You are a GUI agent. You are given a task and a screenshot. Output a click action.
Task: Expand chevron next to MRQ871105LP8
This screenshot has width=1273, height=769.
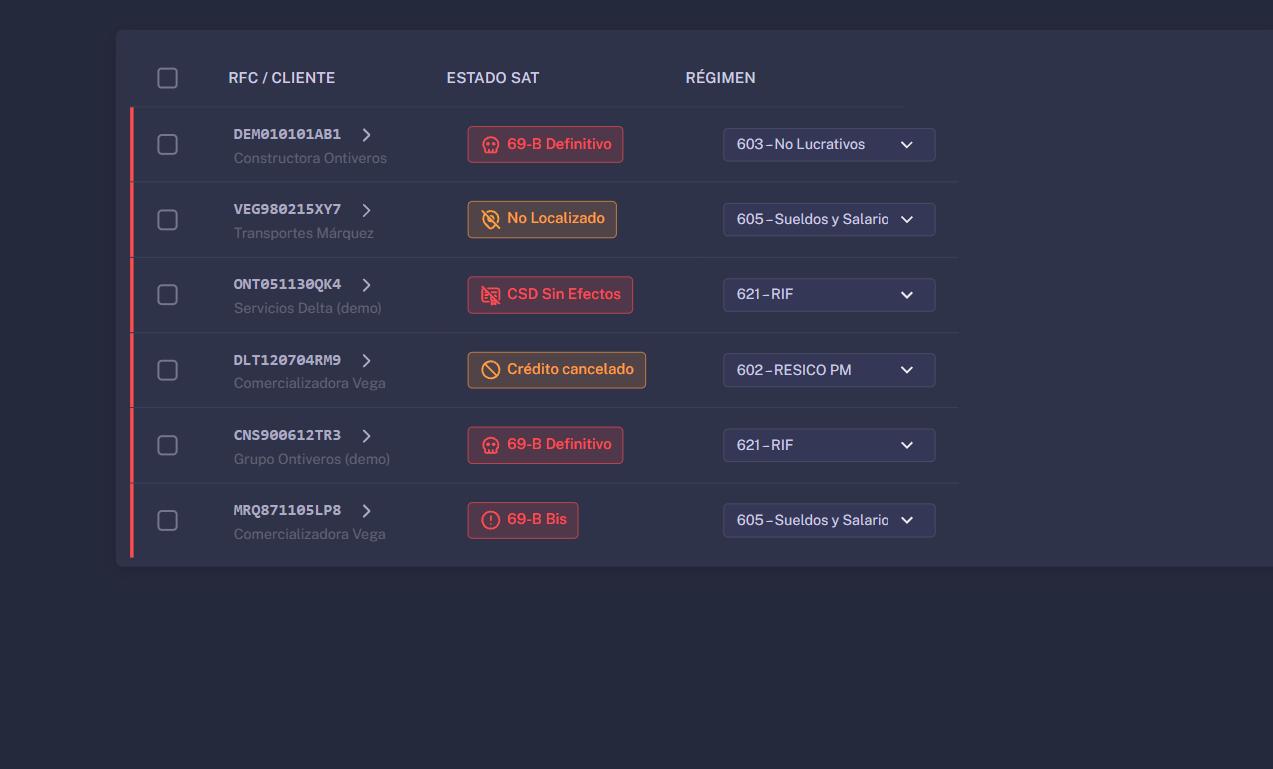point(366,511)
